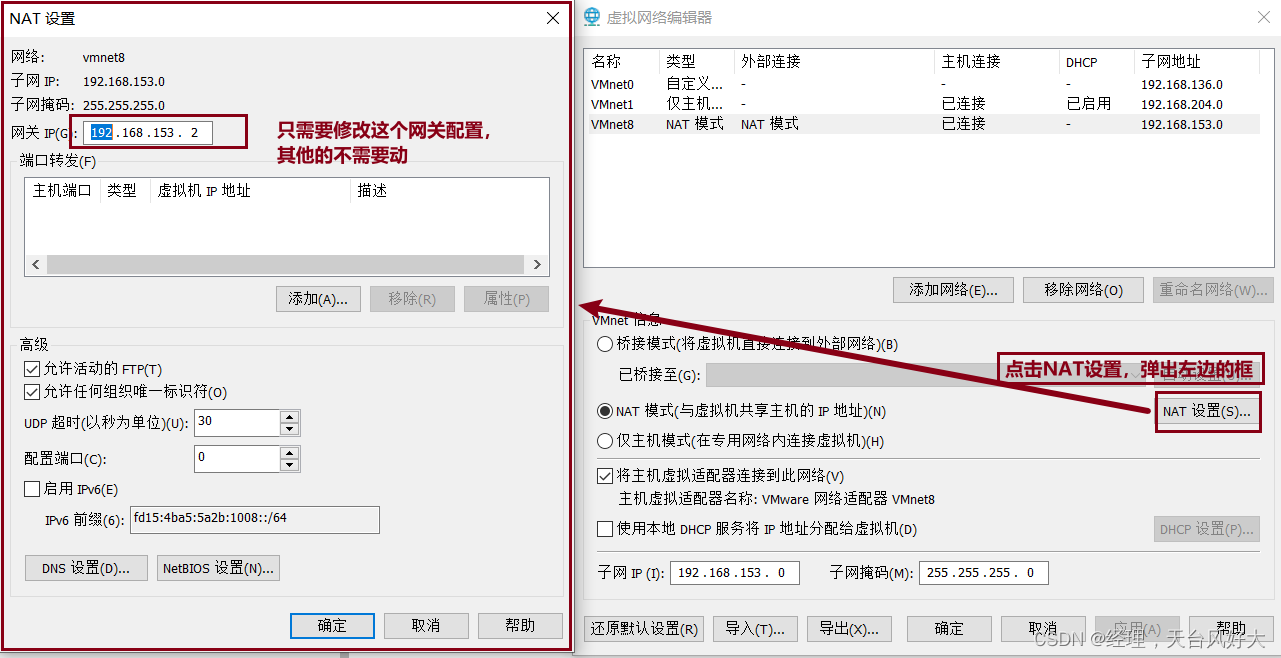
Task: Click the port forwarding horizontal scrollbar track
Action: [285, 265]
